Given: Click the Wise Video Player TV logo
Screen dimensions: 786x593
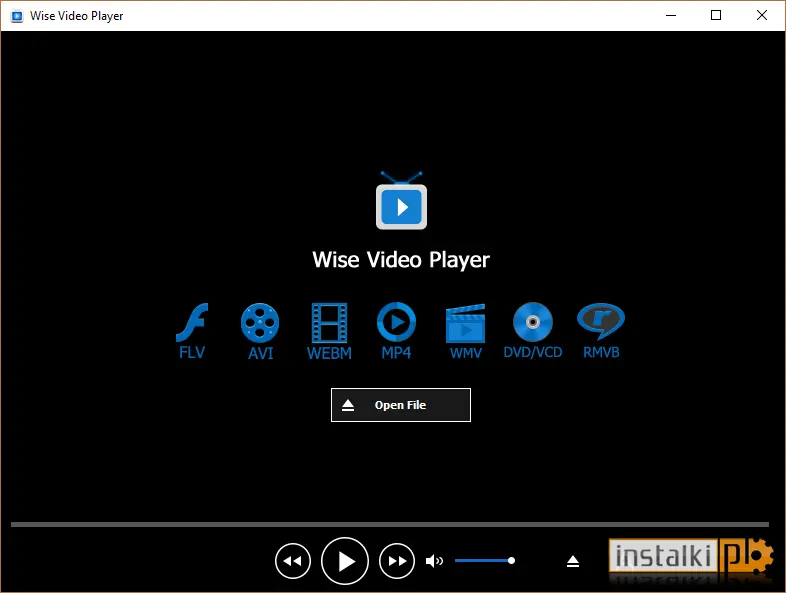Looking at the screenshot, I should click(x=401, y=201).
